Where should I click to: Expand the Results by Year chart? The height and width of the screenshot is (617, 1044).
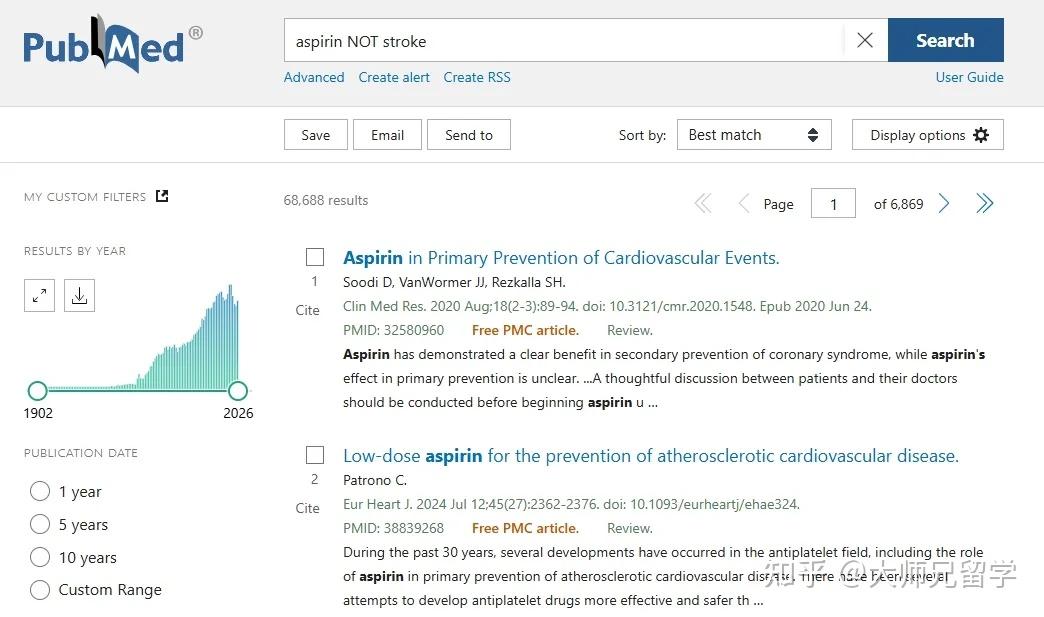(39, 295)
